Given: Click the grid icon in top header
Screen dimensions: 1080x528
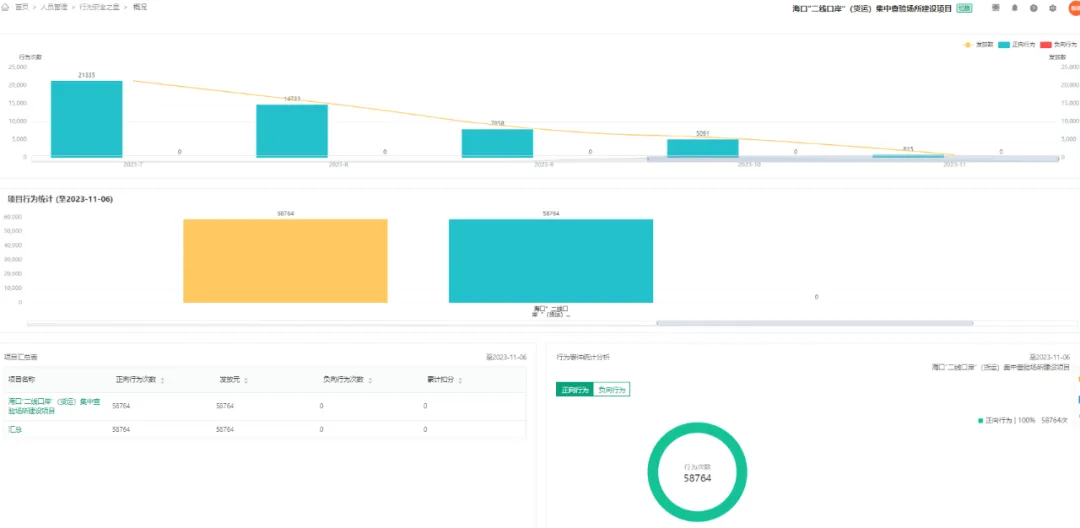Looking at the screenshot, I should tap(995, 8).
